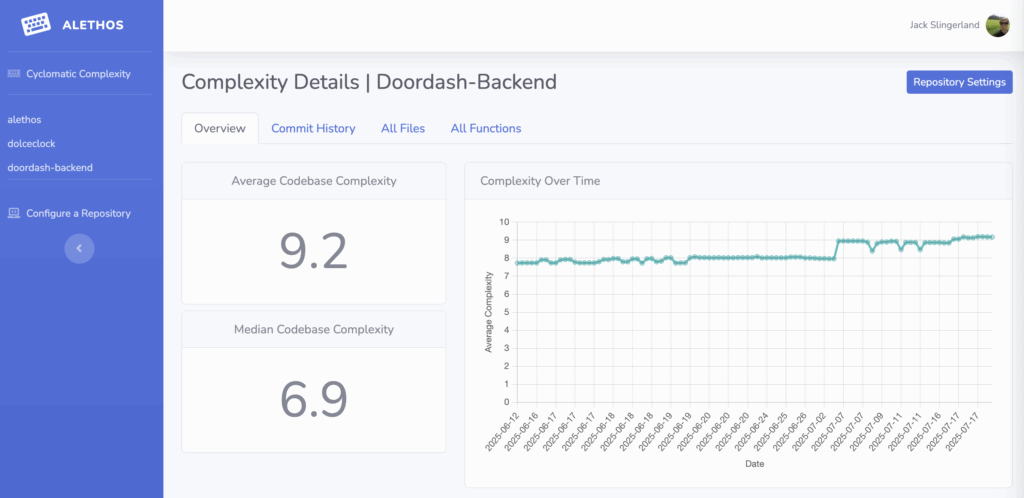Click the first data point on the chart

pyautogui.click(x=517, y=263)
